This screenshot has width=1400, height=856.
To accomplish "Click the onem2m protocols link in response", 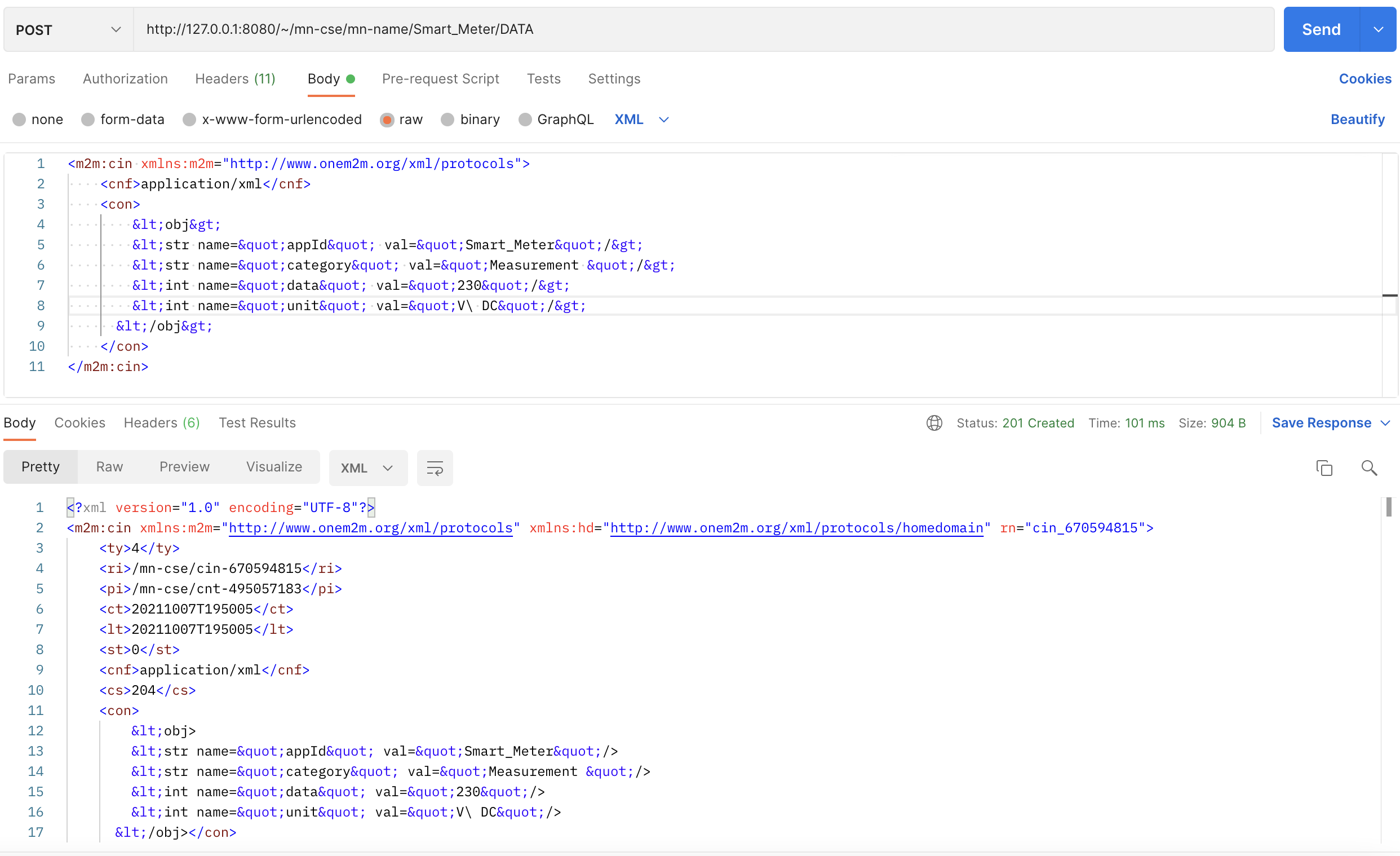I will pyautogui.click(x=370, y=528).
